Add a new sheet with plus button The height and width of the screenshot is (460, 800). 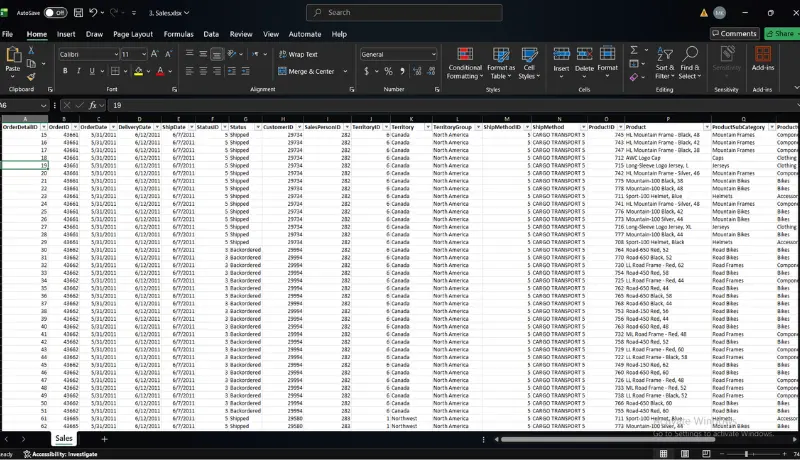tap(104, 439)
